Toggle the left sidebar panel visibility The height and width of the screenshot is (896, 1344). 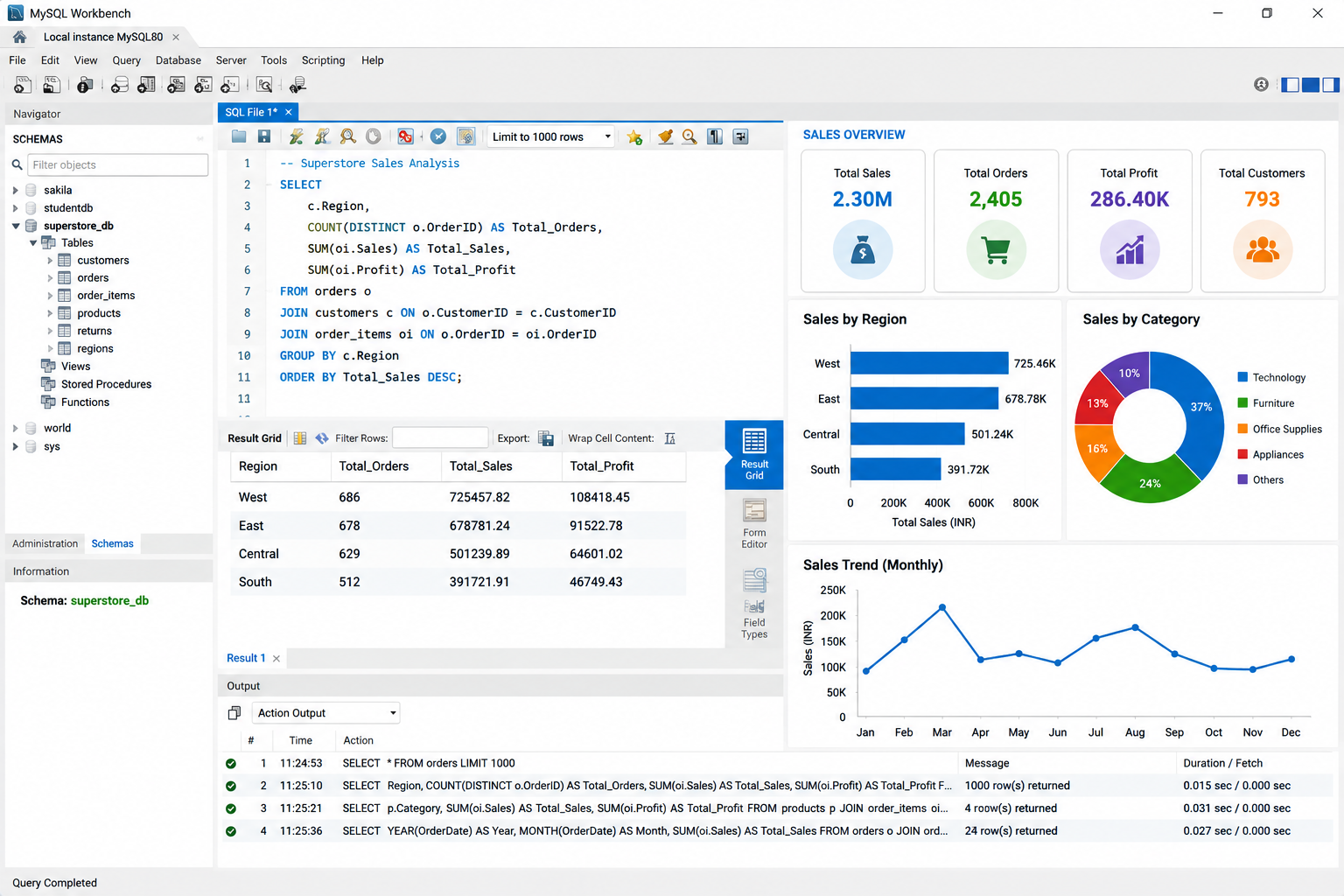point(1290,85)
